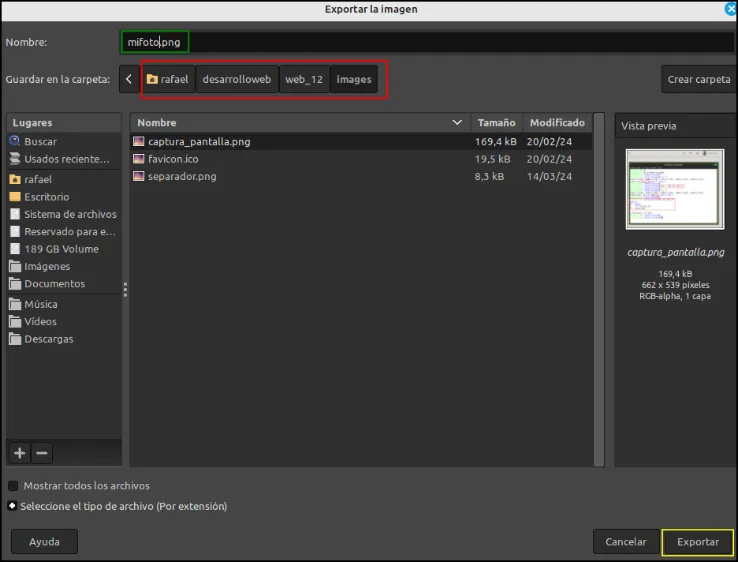Open Buscar search in Lugares
The image size is (738, 562).
tap(64, 141)
